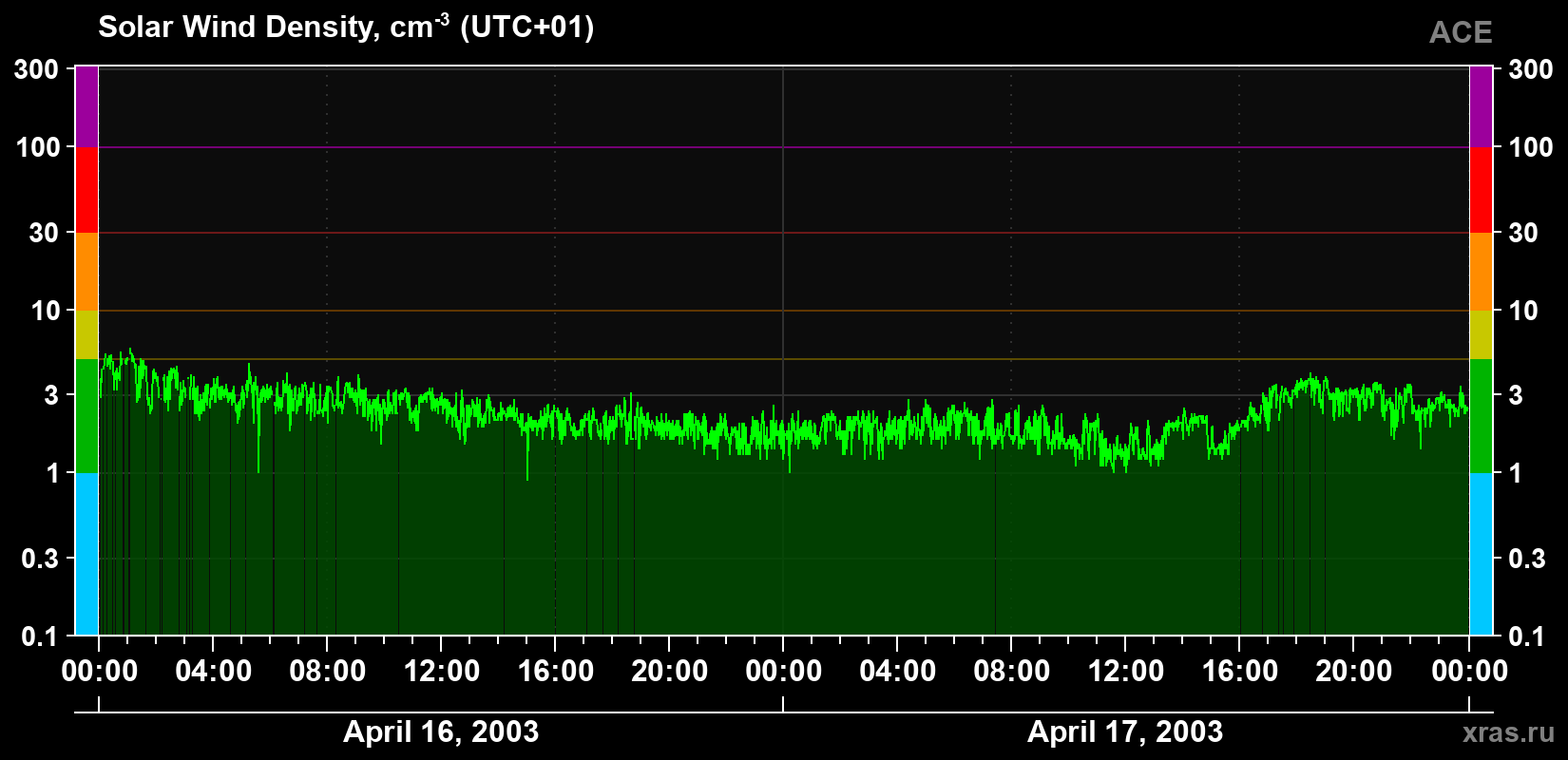
Task: Click the red band on left color scale
Action: click(86, 190)
